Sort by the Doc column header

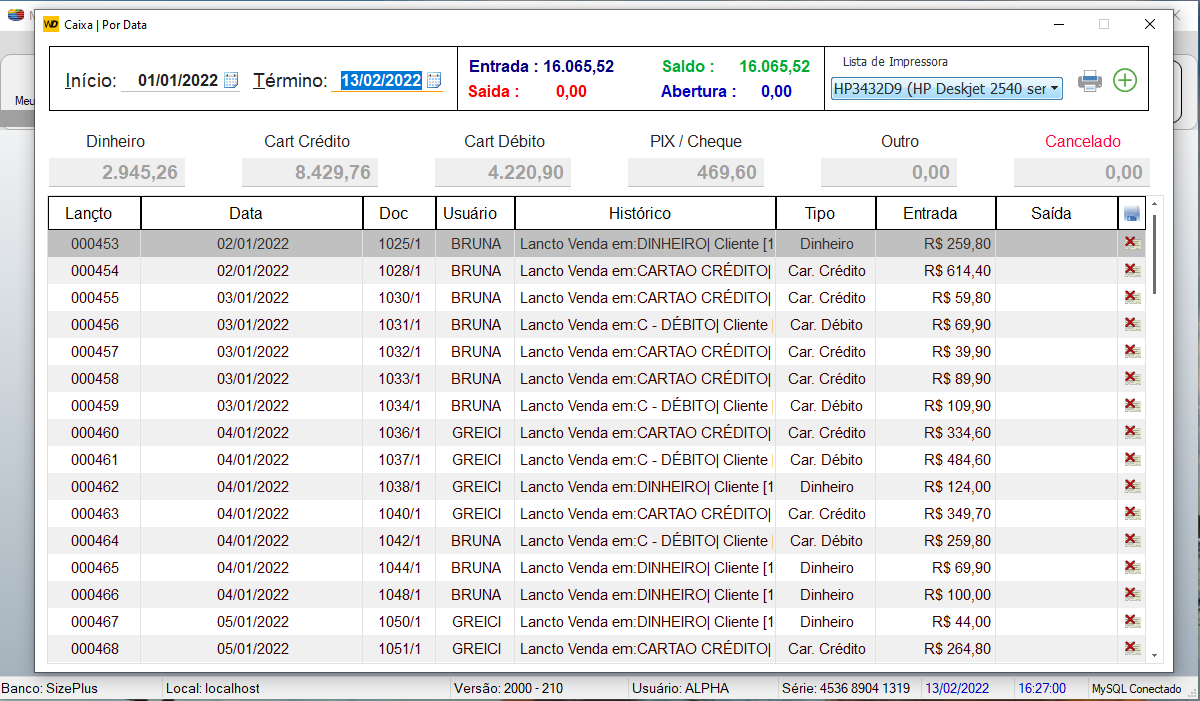pos(399,213)
